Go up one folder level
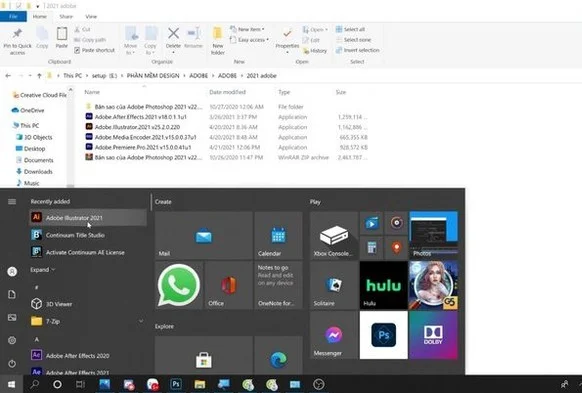Image resolution: width=582 pixels, height=393 pixels. click(x=39, y=76)
